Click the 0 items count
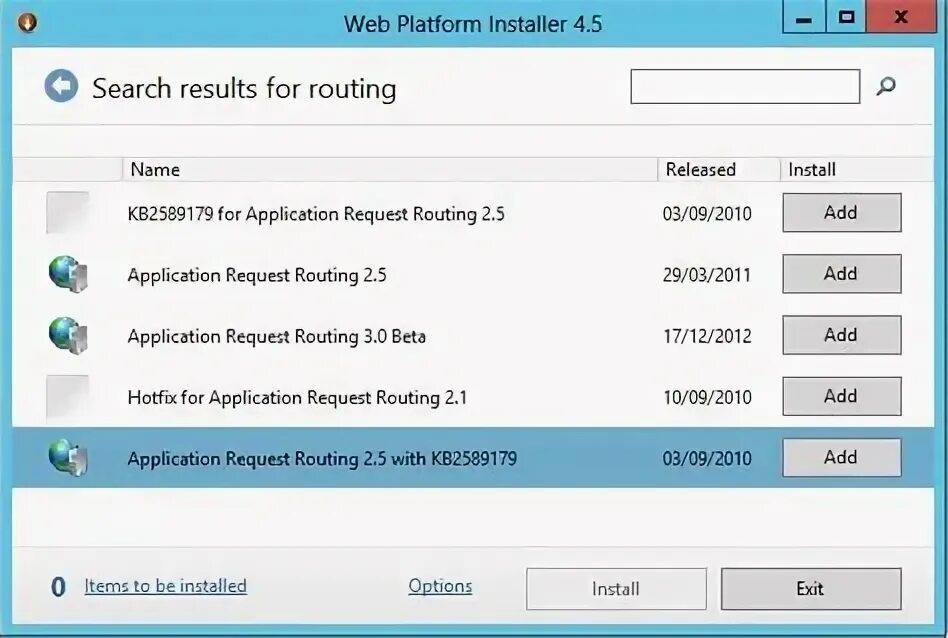Image resolution: width=948 pixels, height=638 pixels. click(58, 587)
